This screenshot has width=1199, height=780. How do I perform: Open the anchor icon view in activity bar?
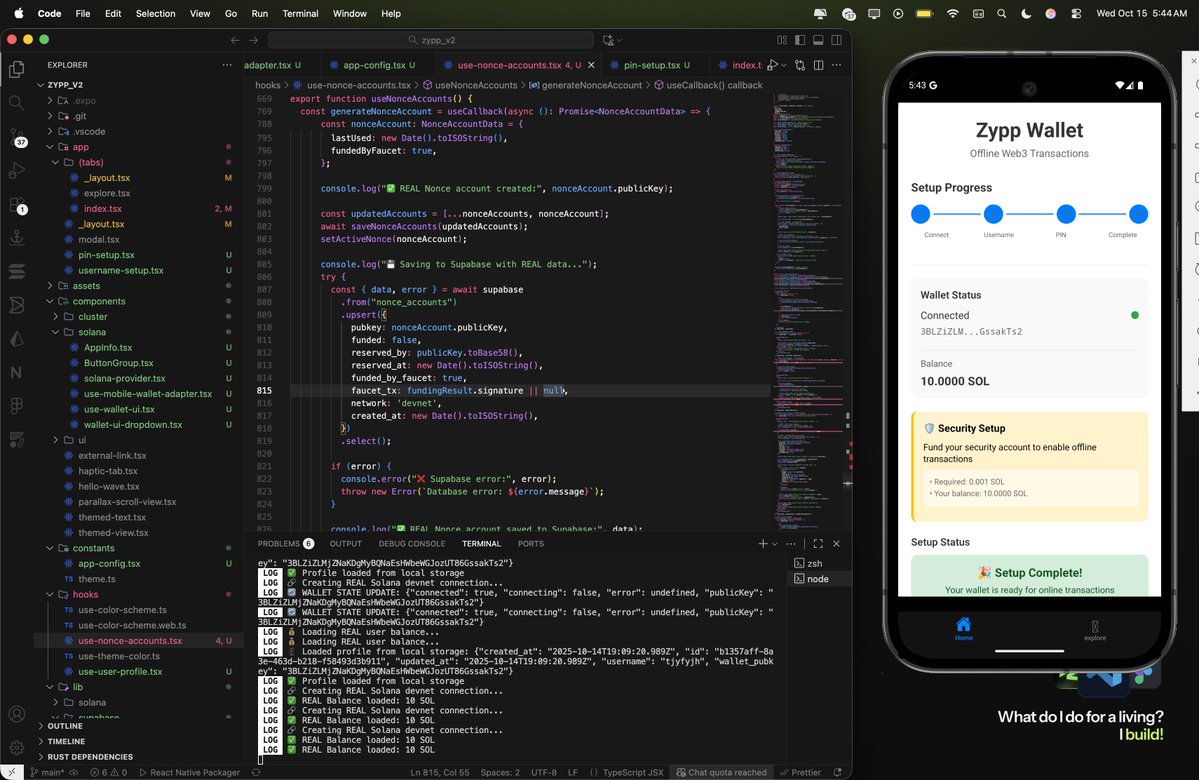tap(16, 238)
